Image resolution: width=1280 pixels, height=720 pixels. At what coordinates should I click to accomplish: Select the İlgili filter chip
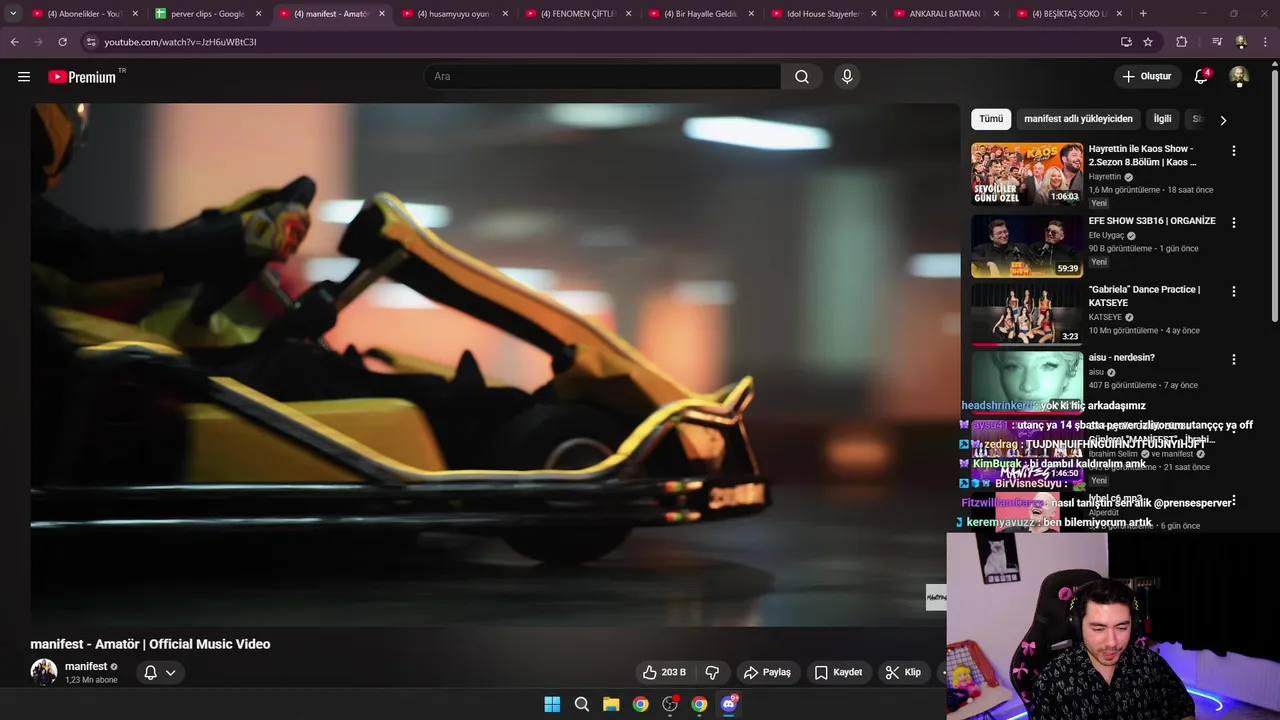click(x=1162, y=119)
